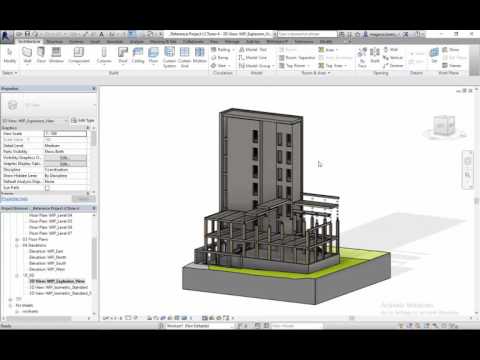
Task: Click the View Scale value field
Action: click(x=65, y=133)
